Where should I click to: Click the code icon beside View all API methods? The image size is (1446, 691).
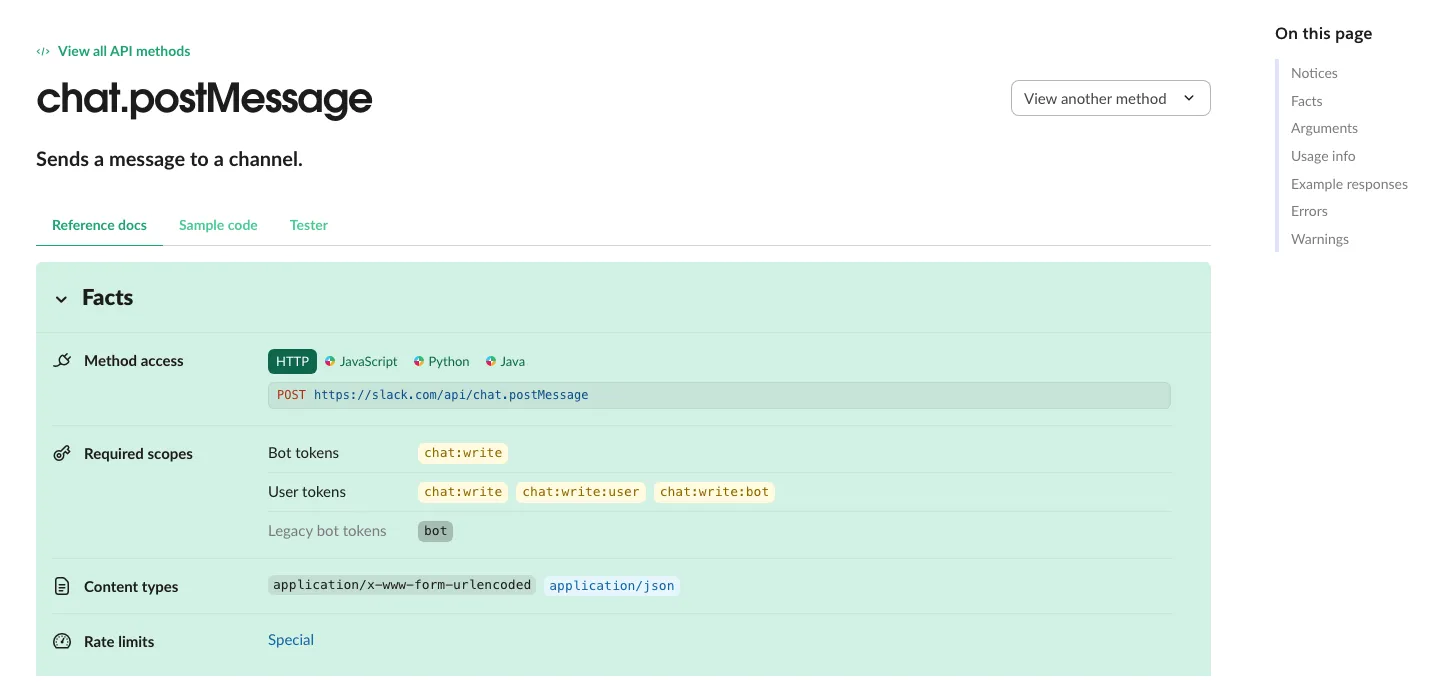[43, 51]
